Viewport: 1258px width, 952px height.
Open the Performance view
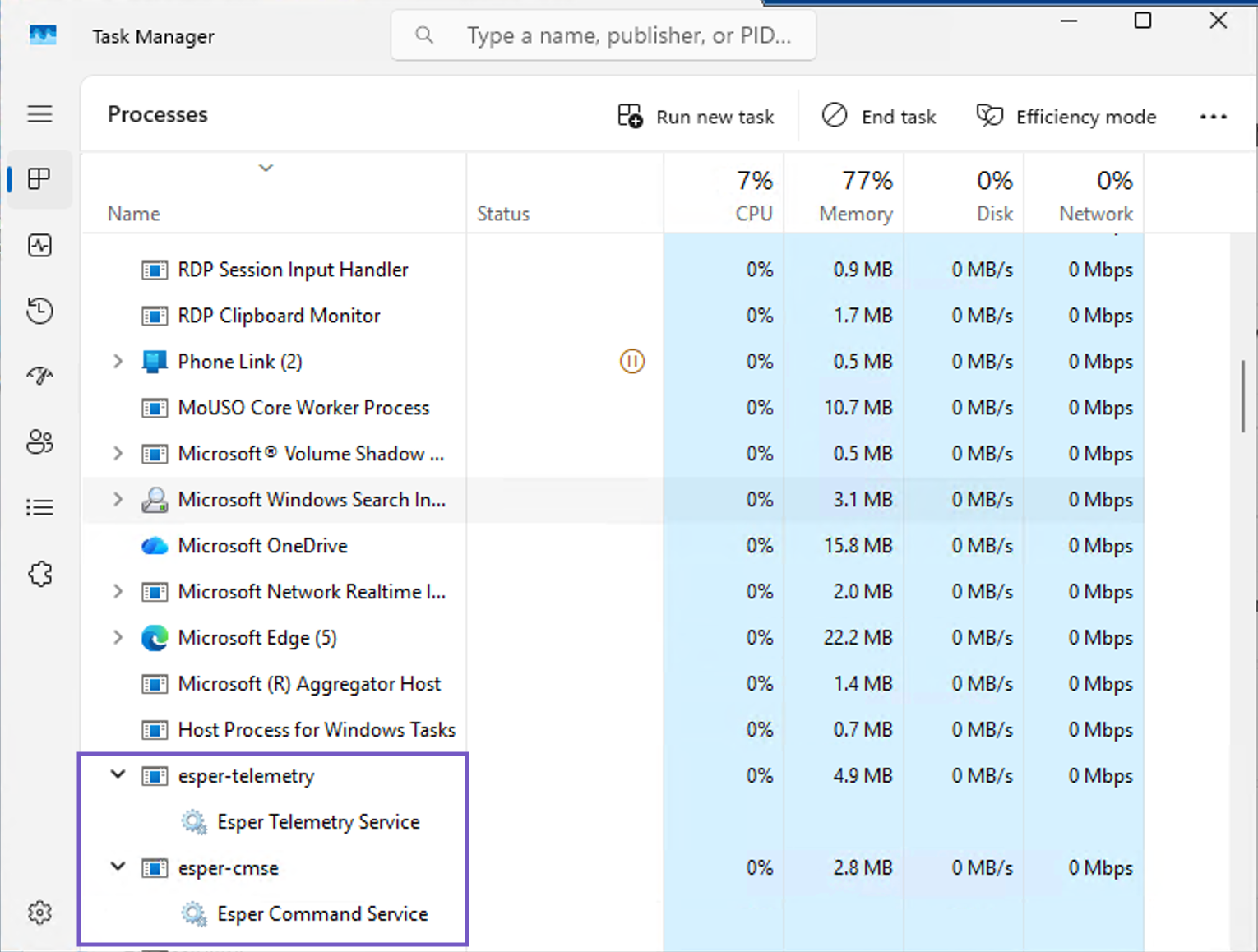coord(39,245)
